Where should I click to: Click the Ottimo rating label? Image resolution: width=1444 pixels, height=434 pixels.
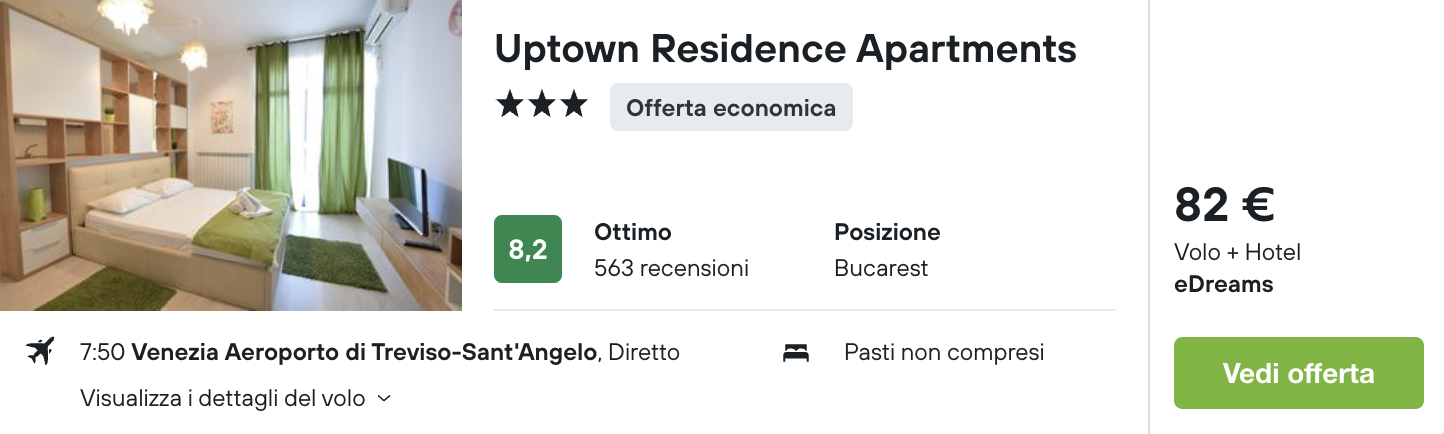click(x=633, y=232)
